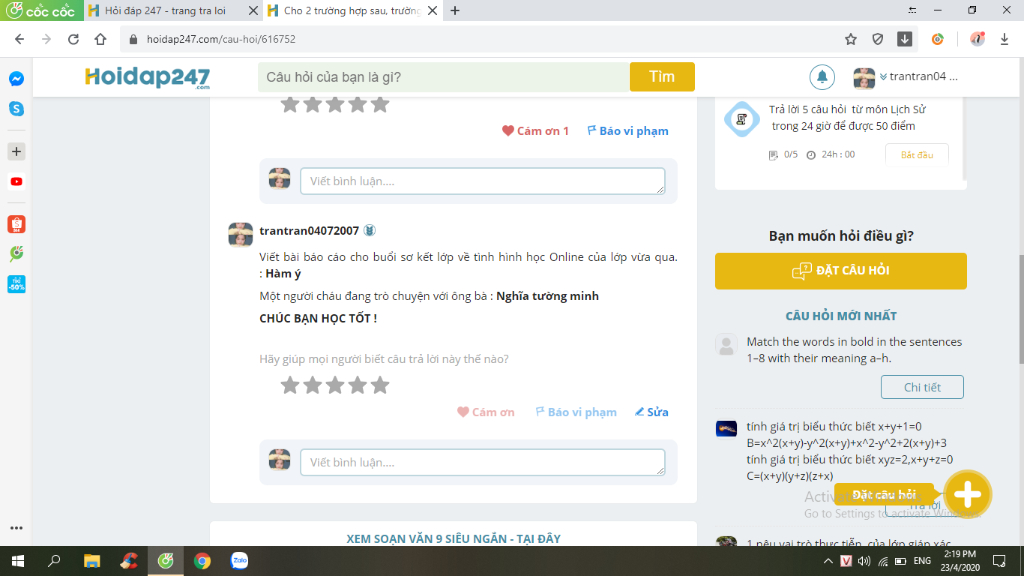Open Chrome from taskbar

pos(202,561)
